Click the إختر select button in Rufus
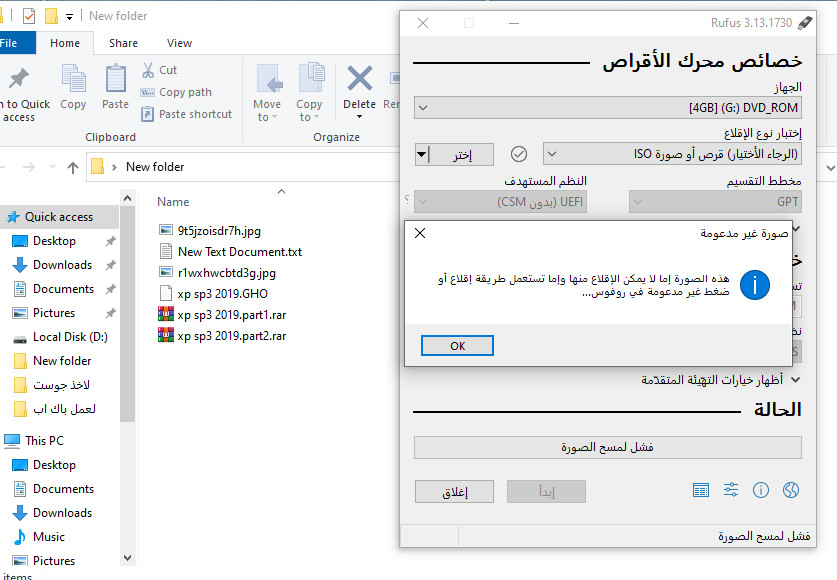Image resolution: width=837 pixels, height=580 pixels. pyautogui.click(x=462, y=155)
